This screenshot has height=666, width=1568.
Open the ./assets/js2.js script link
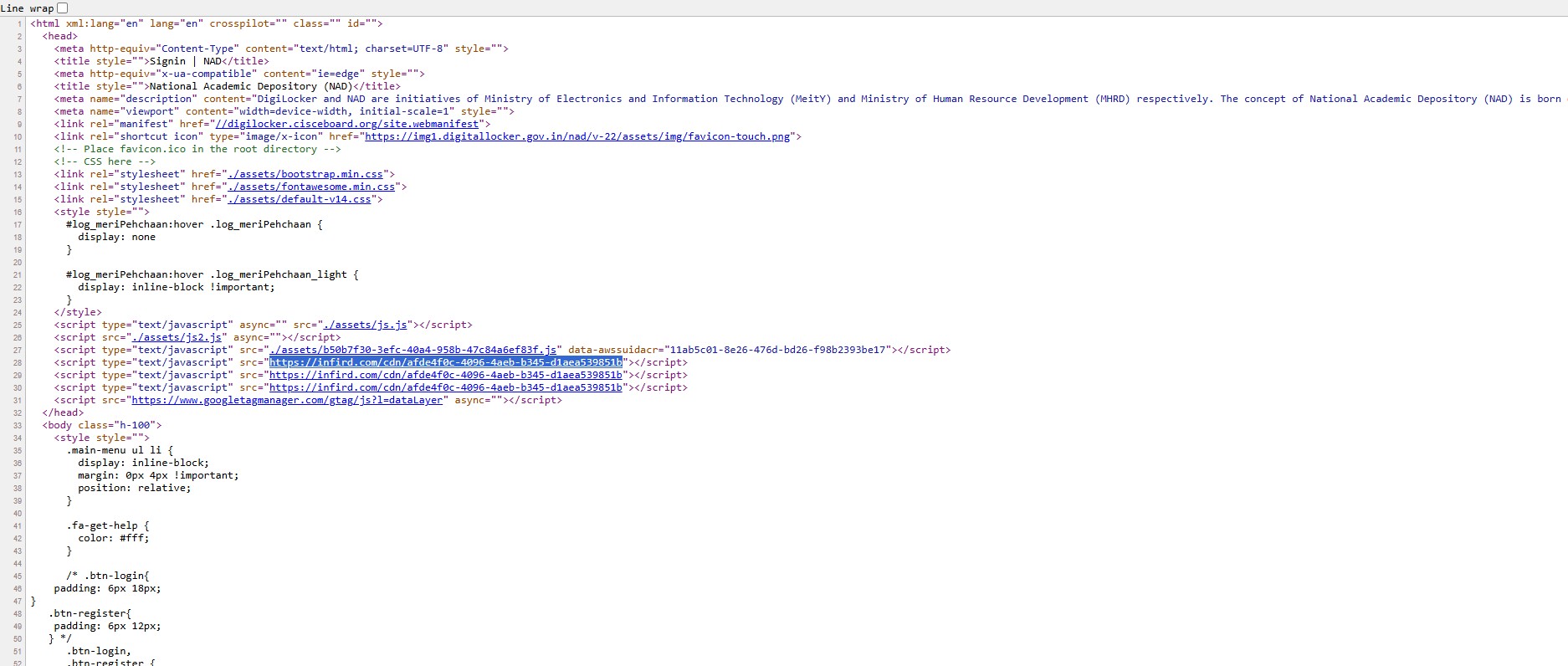point(177,337)
